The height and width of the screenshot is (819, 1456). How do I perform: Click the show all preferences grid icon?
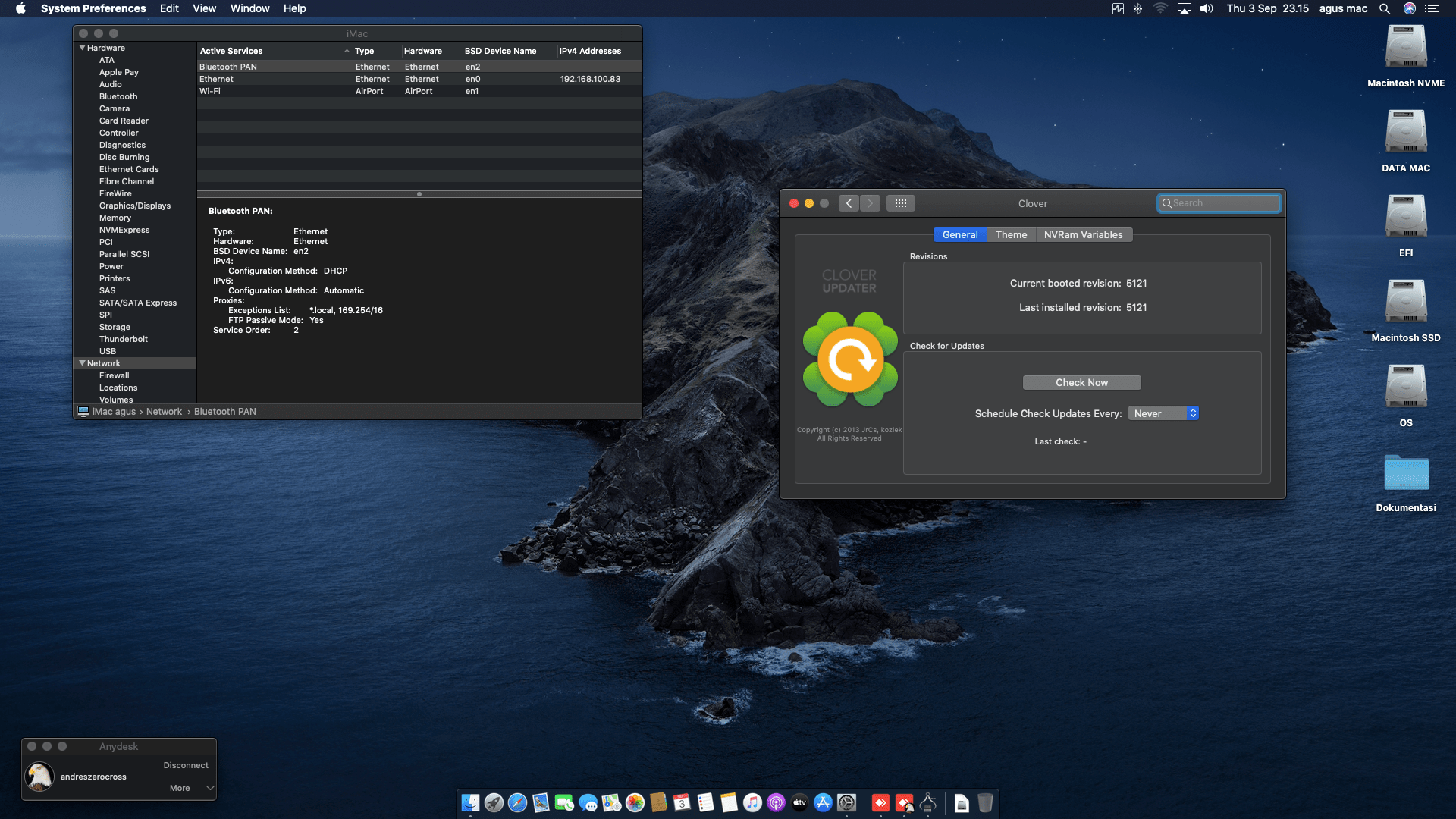[900, 203]
